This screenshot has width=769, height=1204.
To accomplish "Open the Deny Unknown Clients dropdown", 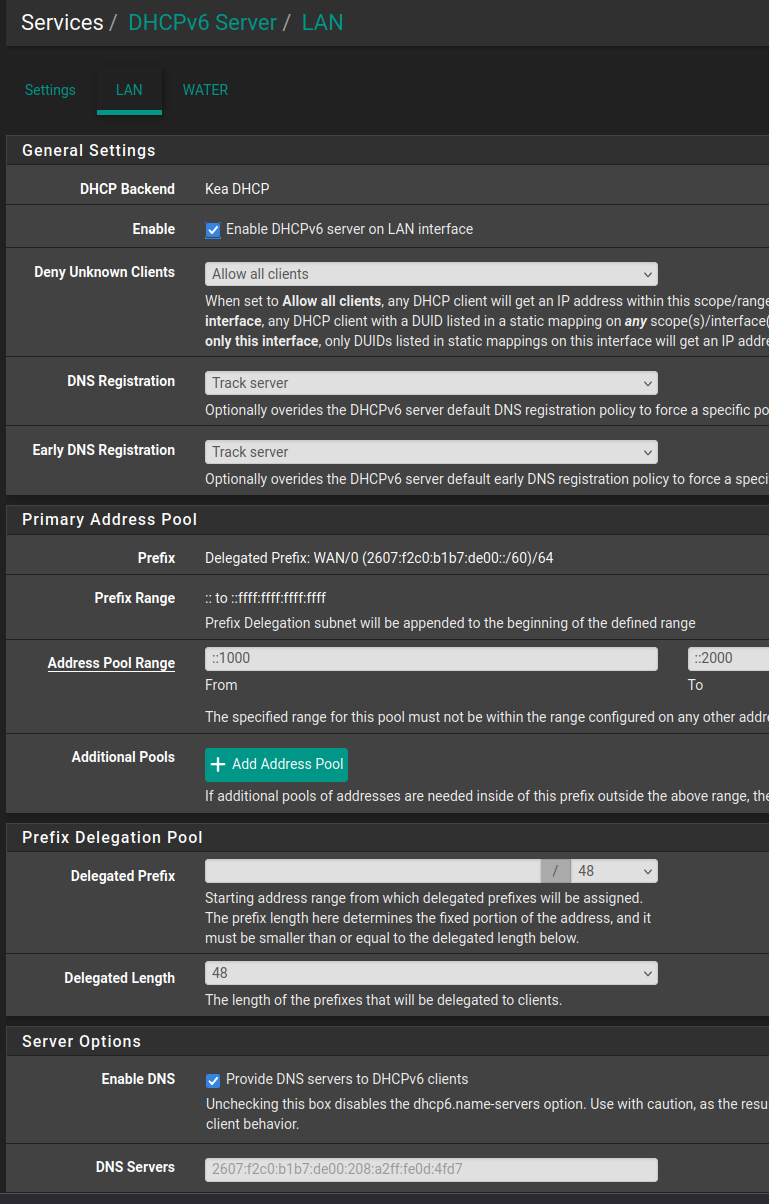I will 431,274.
